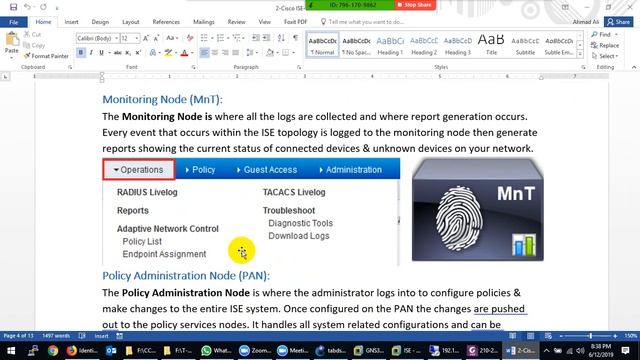640x360 pixels.
Task: Increase paragraph indent
Action: pos(266,38)
